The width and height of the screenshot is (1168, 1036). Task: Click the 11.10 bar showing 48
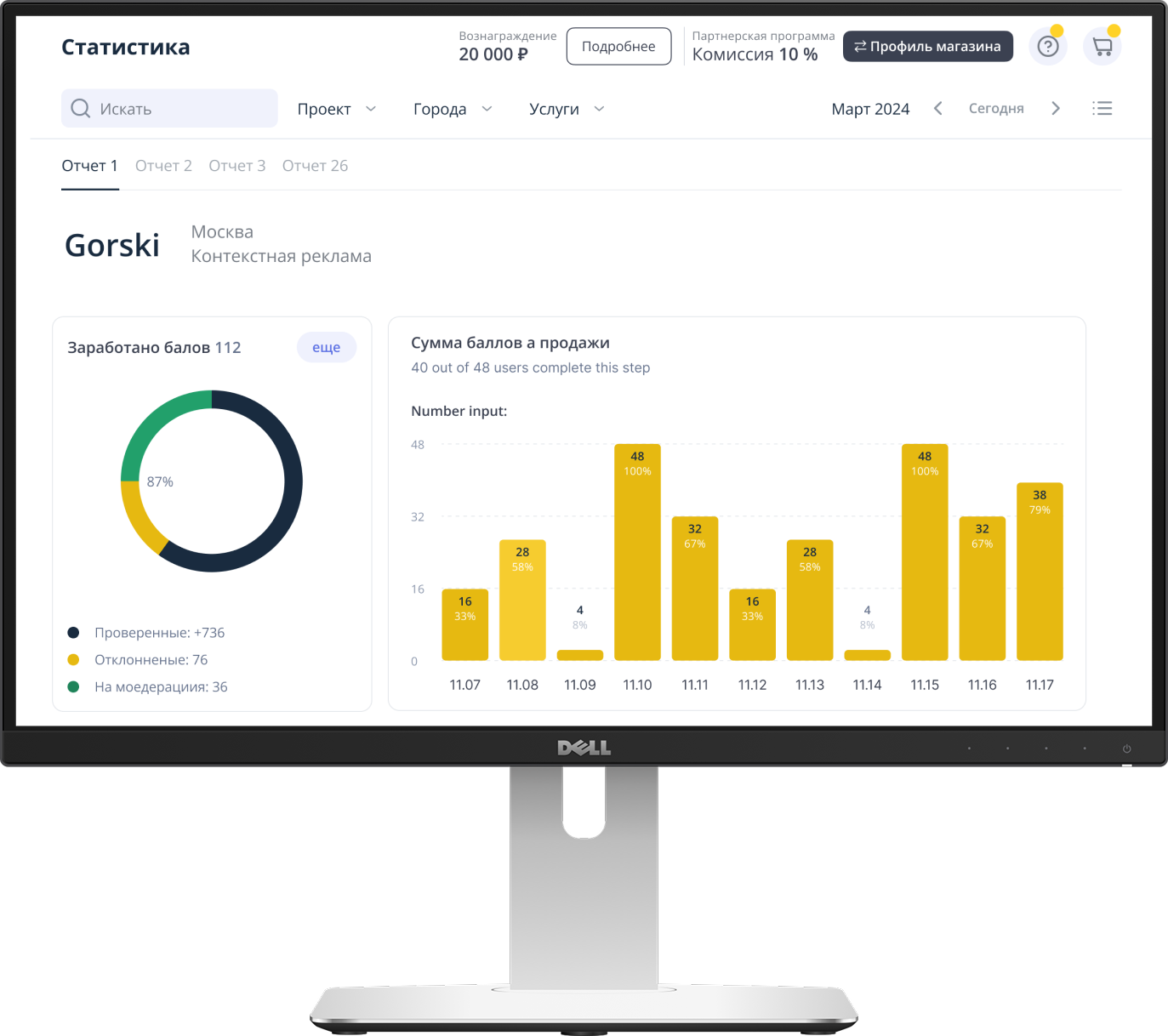point(637,552)
